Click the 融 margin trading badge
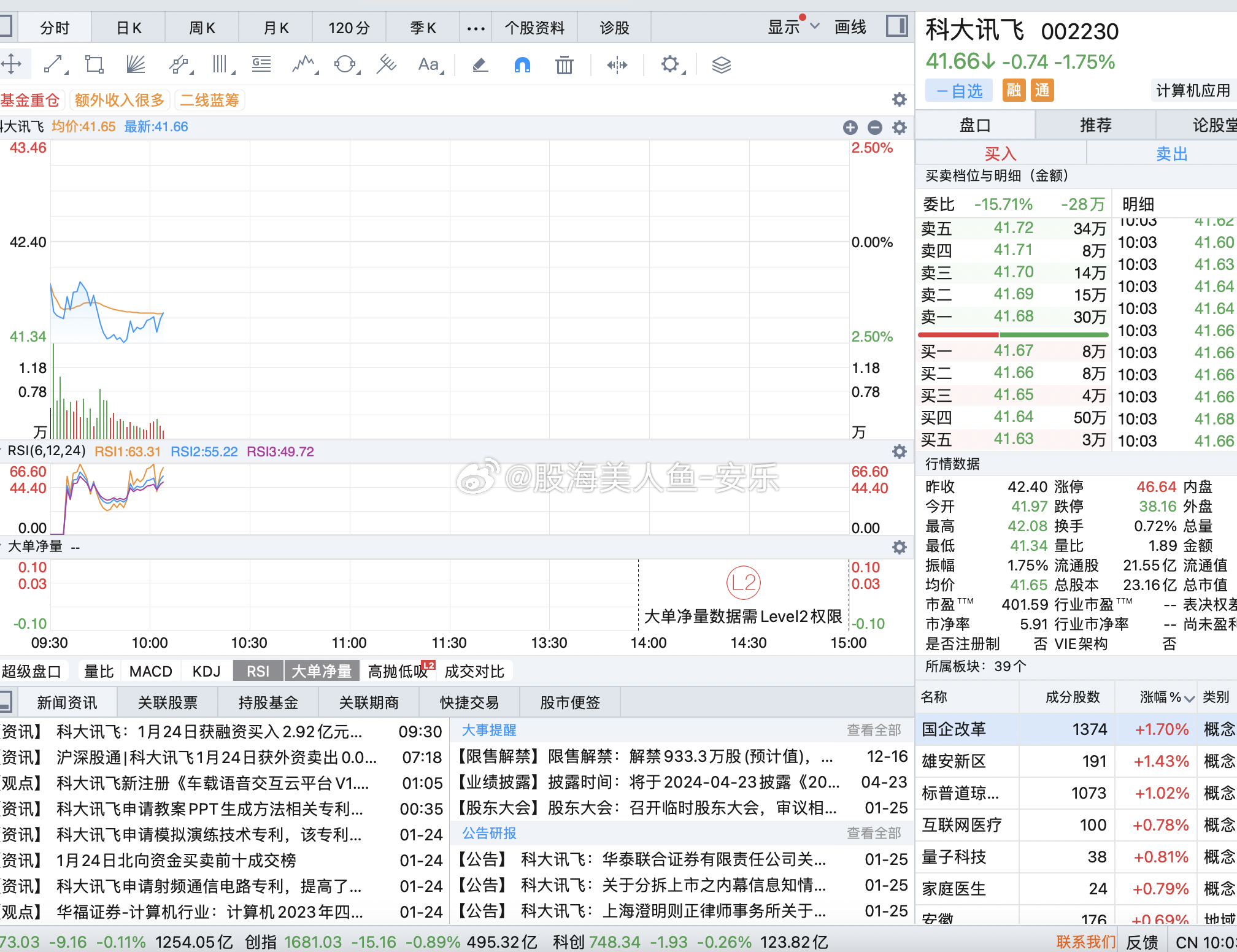The height and width of the screenshot is (952, 1237). [x=1014, y=91]
